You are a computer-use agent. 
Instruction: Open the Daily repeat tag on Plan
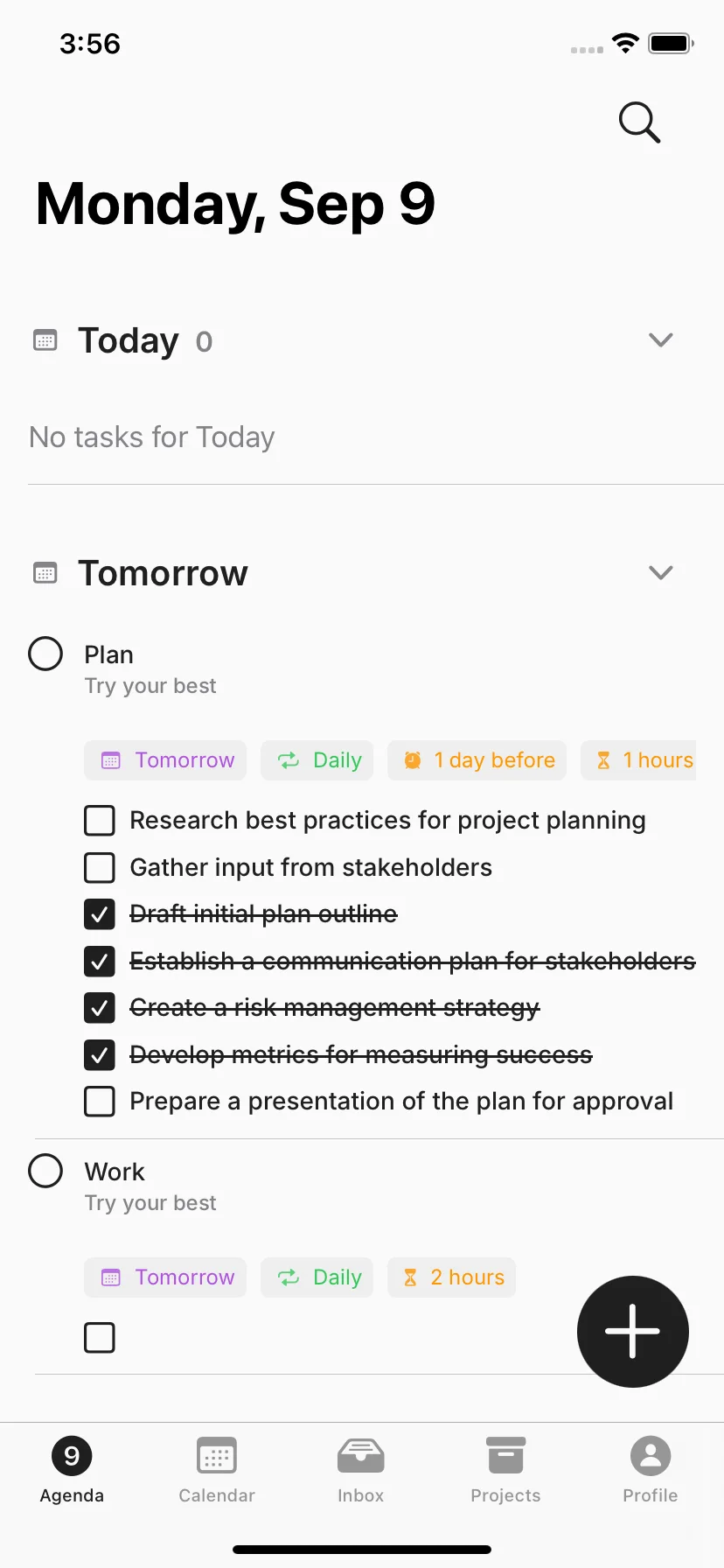pos(317,760)
